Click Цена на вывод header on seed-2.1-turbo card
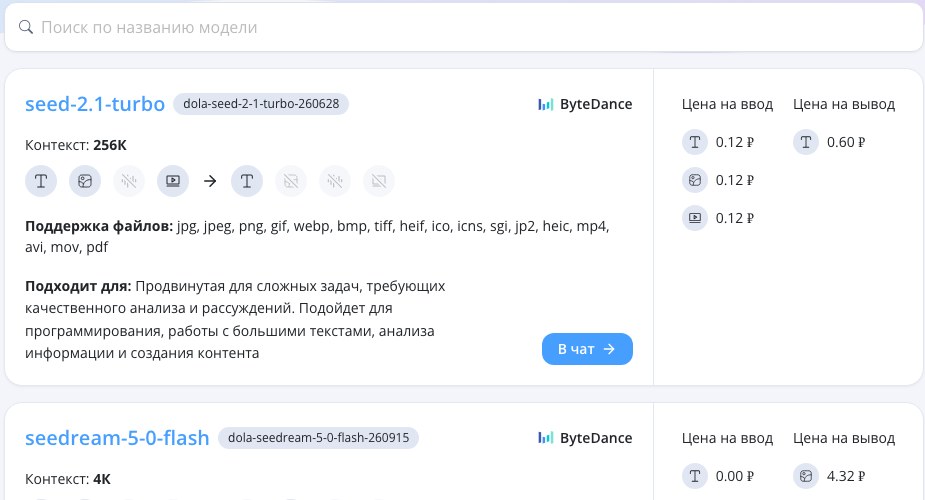The height and width of the screenshot is (500, 925). (x=844, y=104)
